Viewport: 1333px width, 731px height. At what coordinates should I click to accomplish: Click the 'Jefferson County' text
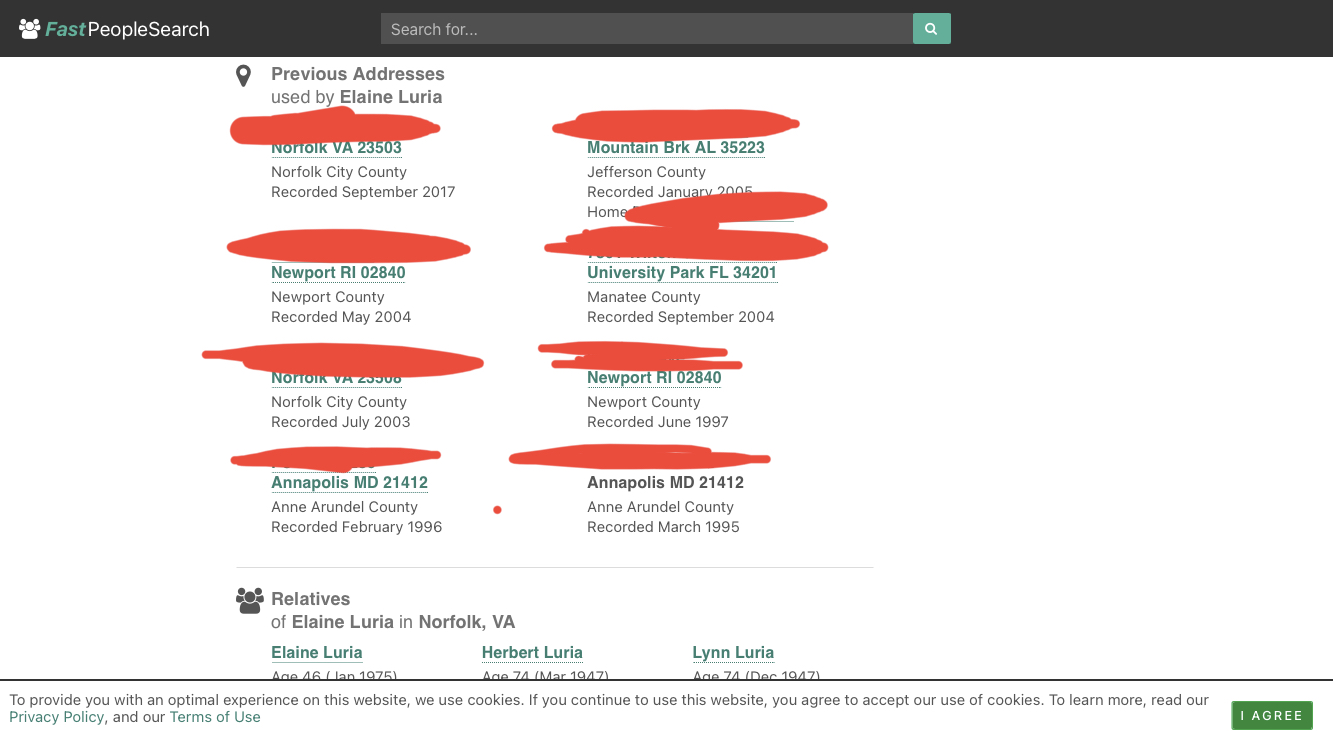point(646,172)
